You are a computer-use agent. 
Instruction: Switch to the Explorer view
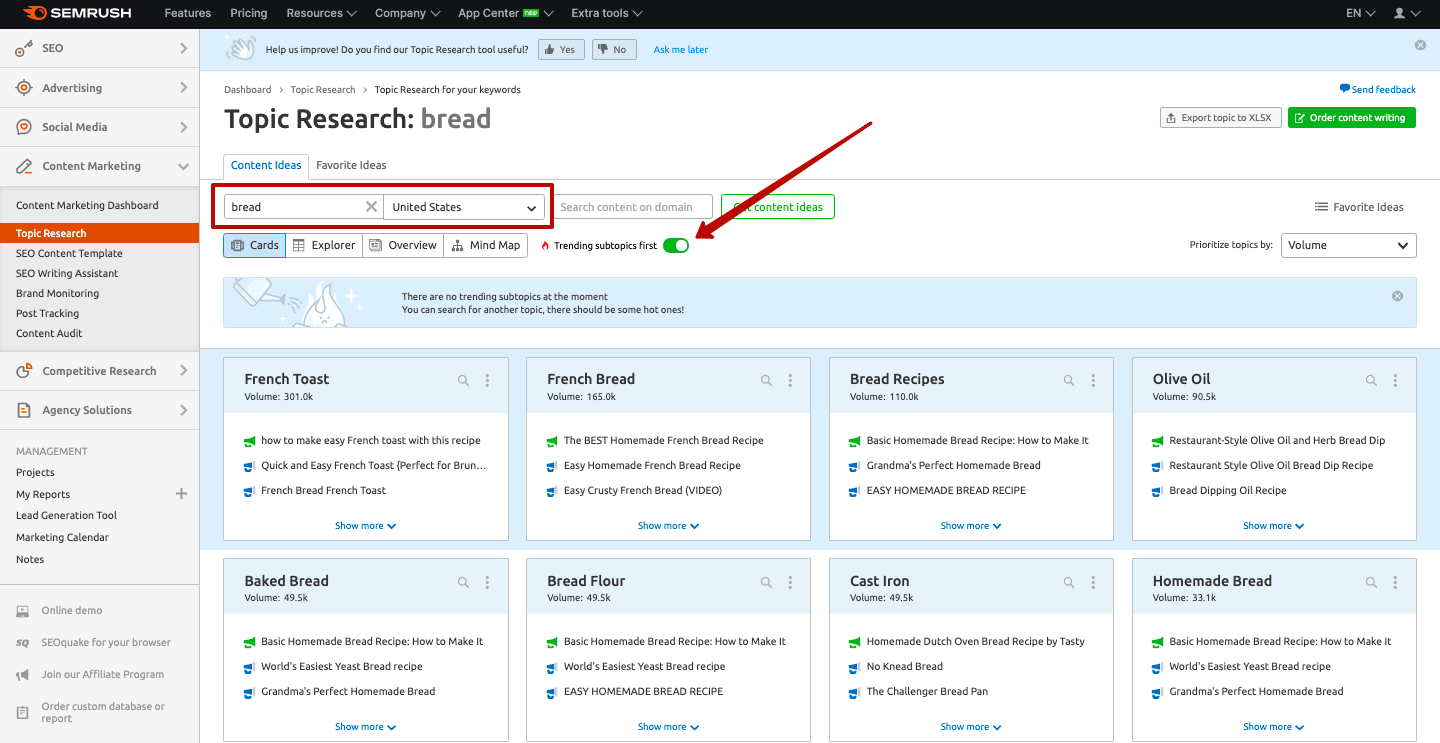pyautogui.click(x=324, y=245)
